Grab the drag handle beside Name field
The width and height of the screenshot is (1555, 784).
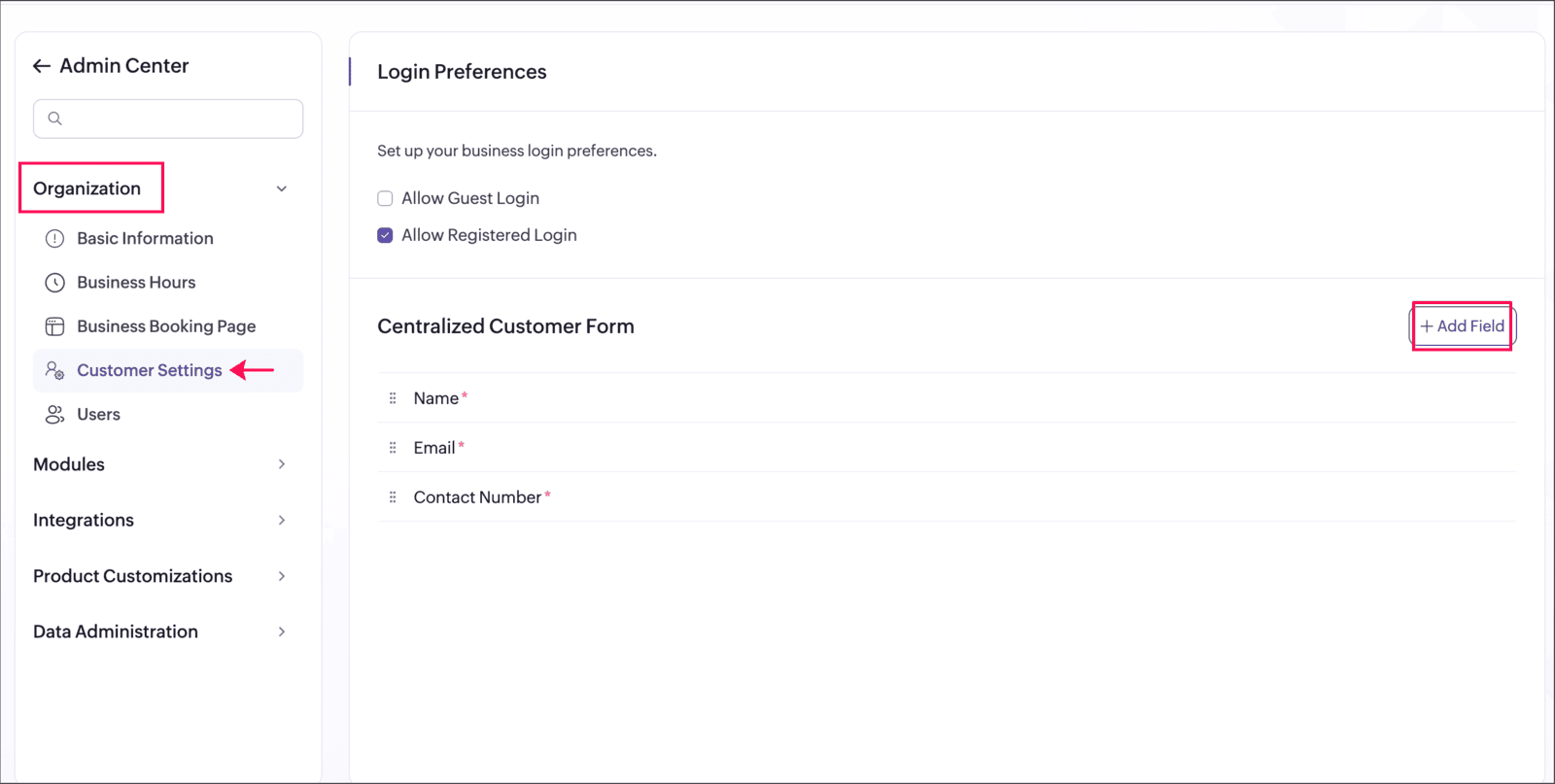tap(393, 398)
